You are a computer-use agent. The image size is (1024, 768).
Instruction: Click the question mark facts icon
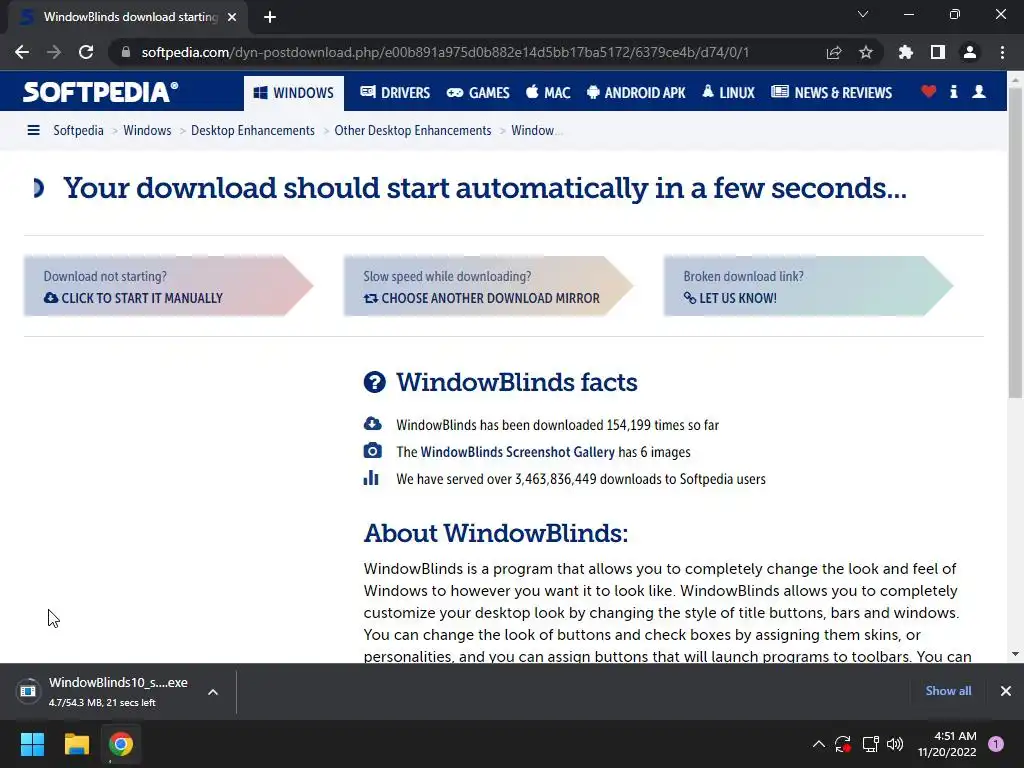[375, 382]
